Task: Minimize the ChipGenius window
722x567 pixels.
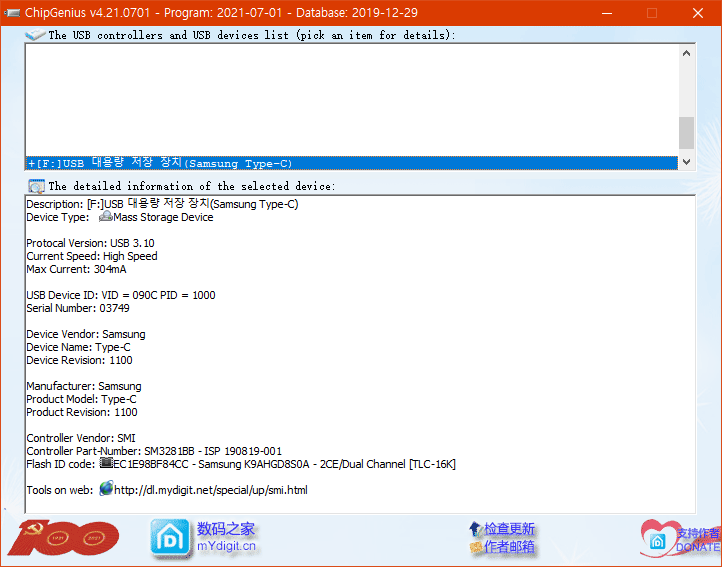Action: pyautogui.click(x=607, y=13)
